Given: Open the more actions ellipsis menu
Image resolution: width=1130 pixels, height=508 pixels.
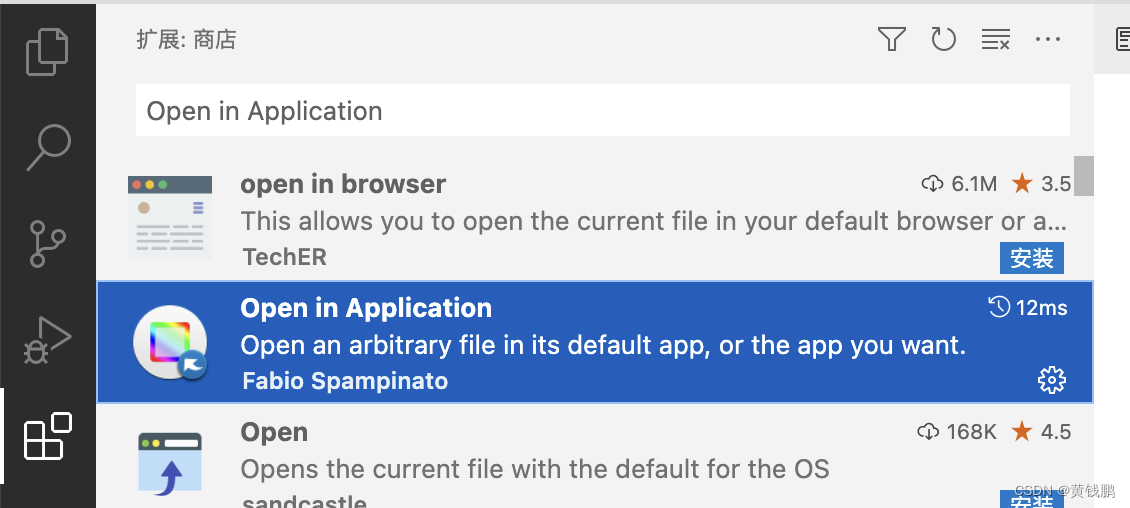Looking at the screenshot, I should click(1047, 39).
